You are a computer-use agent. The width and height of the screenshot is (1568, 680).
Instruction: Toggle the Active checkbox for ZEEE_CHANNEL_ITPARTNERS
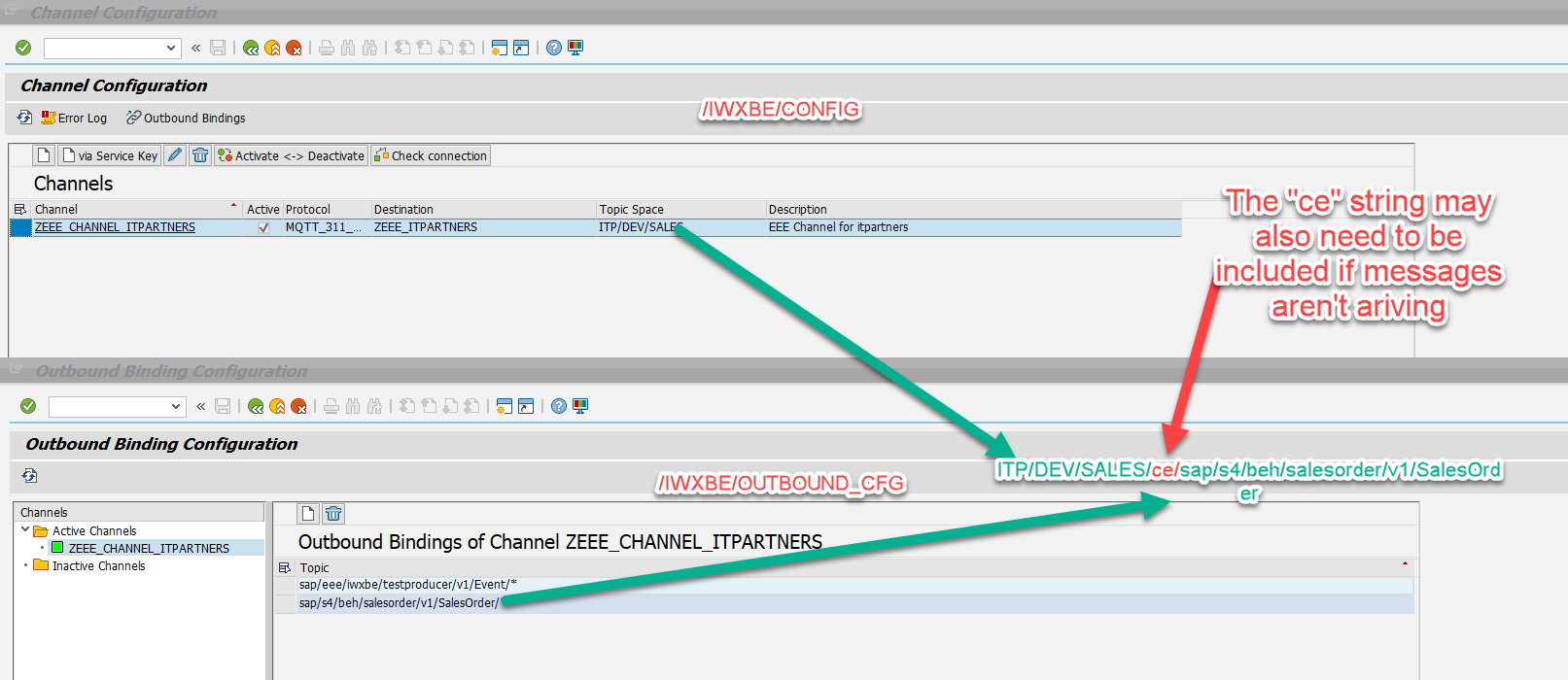(x=263, y=227)
